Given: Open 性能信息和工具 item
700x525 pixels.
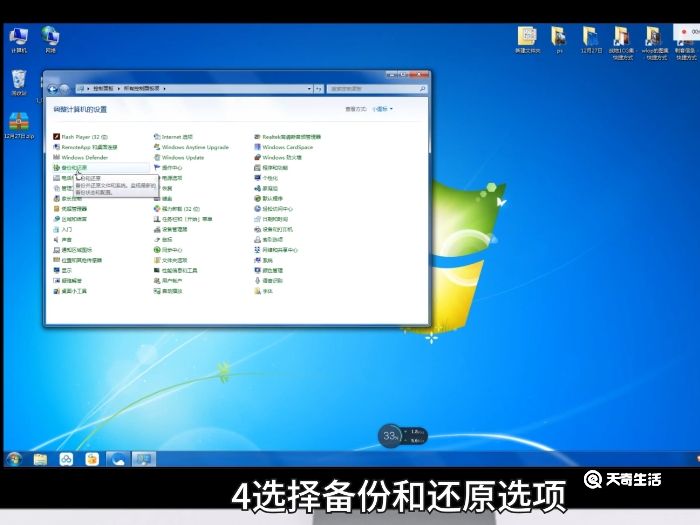Looking at the screenshot, I should 175,271.
